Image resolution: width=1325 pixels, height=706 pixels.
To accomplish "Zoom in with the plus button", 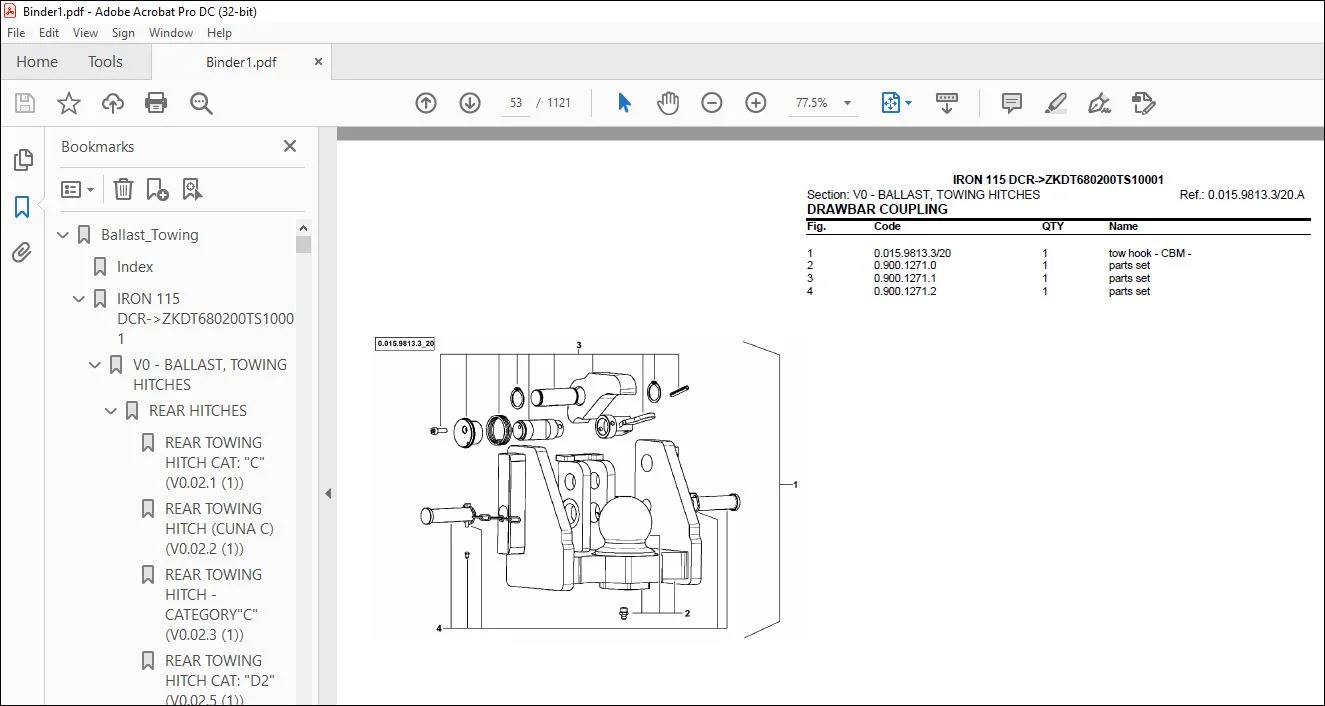I will click(x=756, y=103).
